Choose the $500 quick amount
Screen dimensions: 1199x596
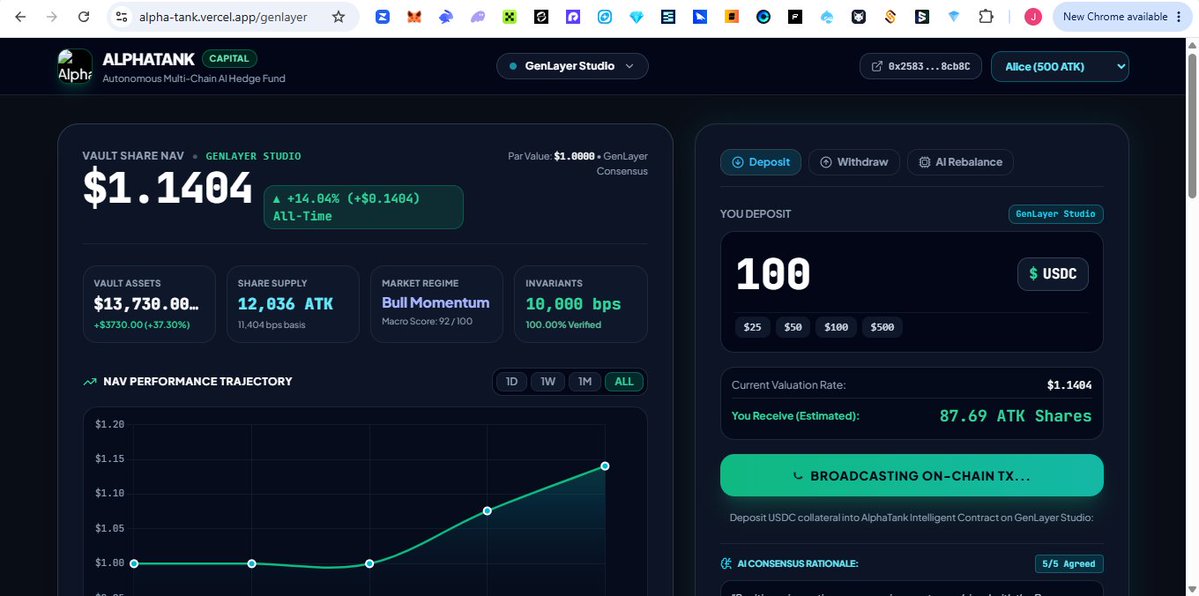pyautogui.click(x=882, y=327)
